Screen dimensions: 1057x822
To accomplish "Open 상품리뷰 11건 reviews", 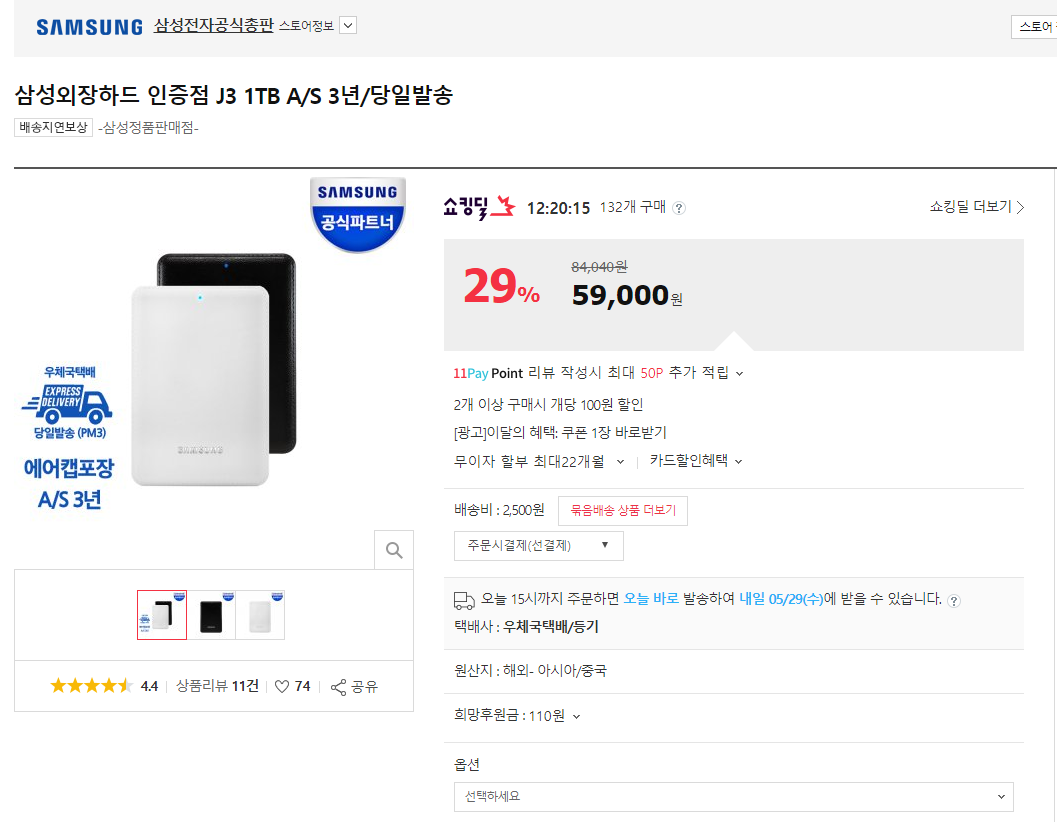I will 217,686.
